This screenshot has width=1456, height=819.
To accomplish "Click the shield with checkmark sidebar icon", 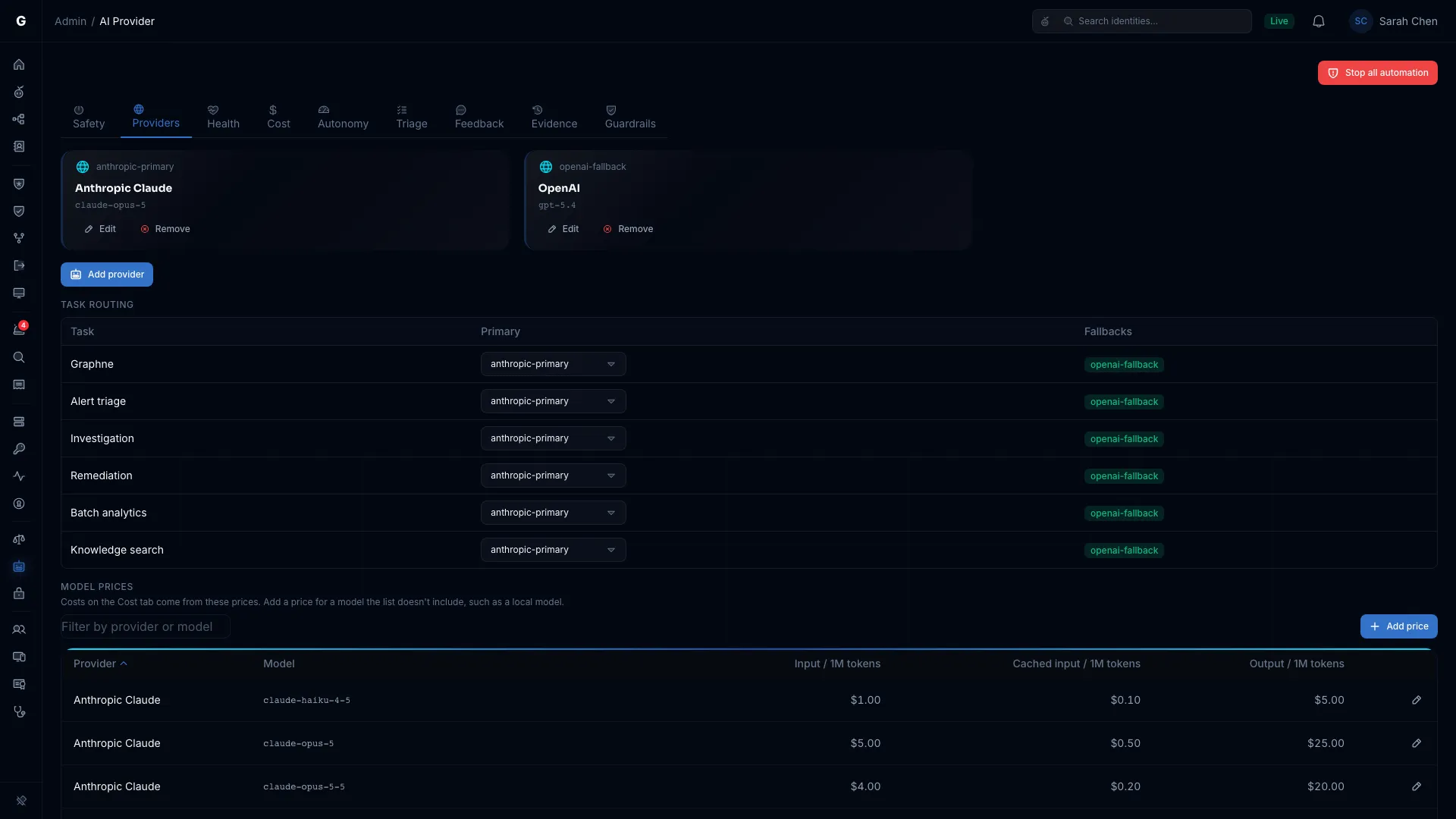I will point(19,211).
